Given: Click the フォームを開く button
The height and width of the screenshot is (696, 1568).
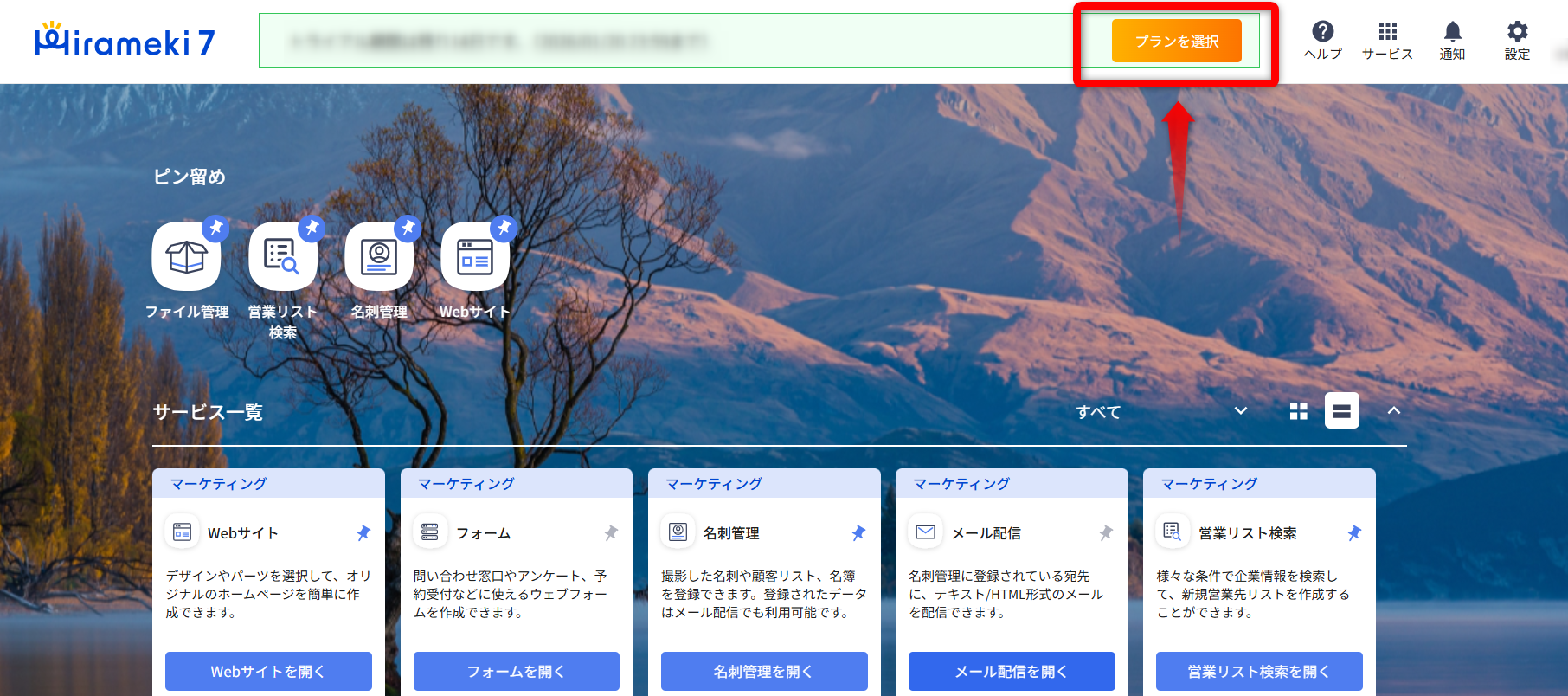Looking at the screenshot, I should click(x=516, y=671).
